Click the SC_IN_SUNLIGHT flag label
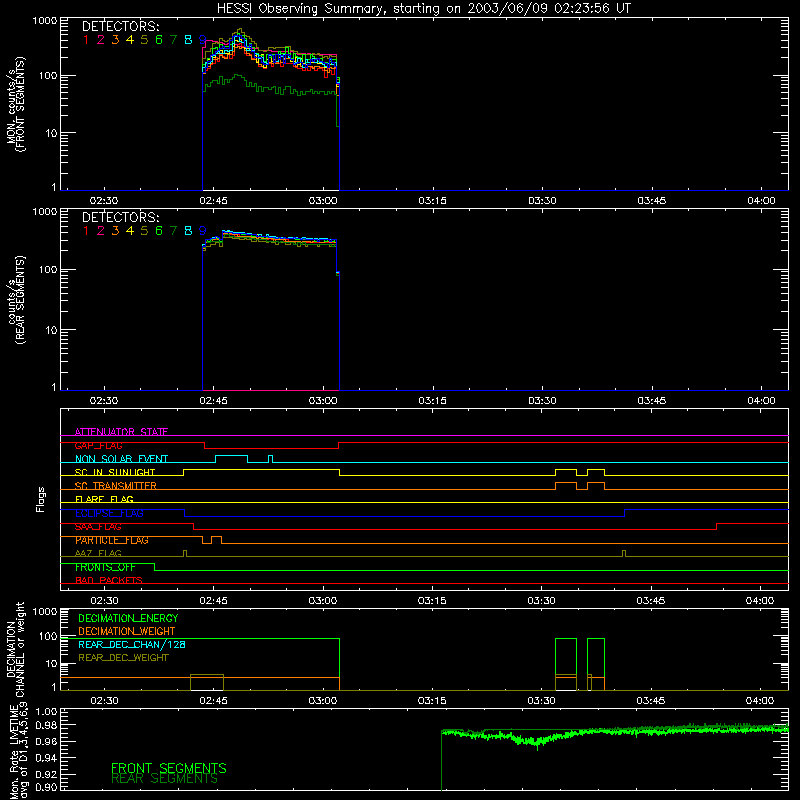The image size is (800, 800). click(x=115, y=472)
